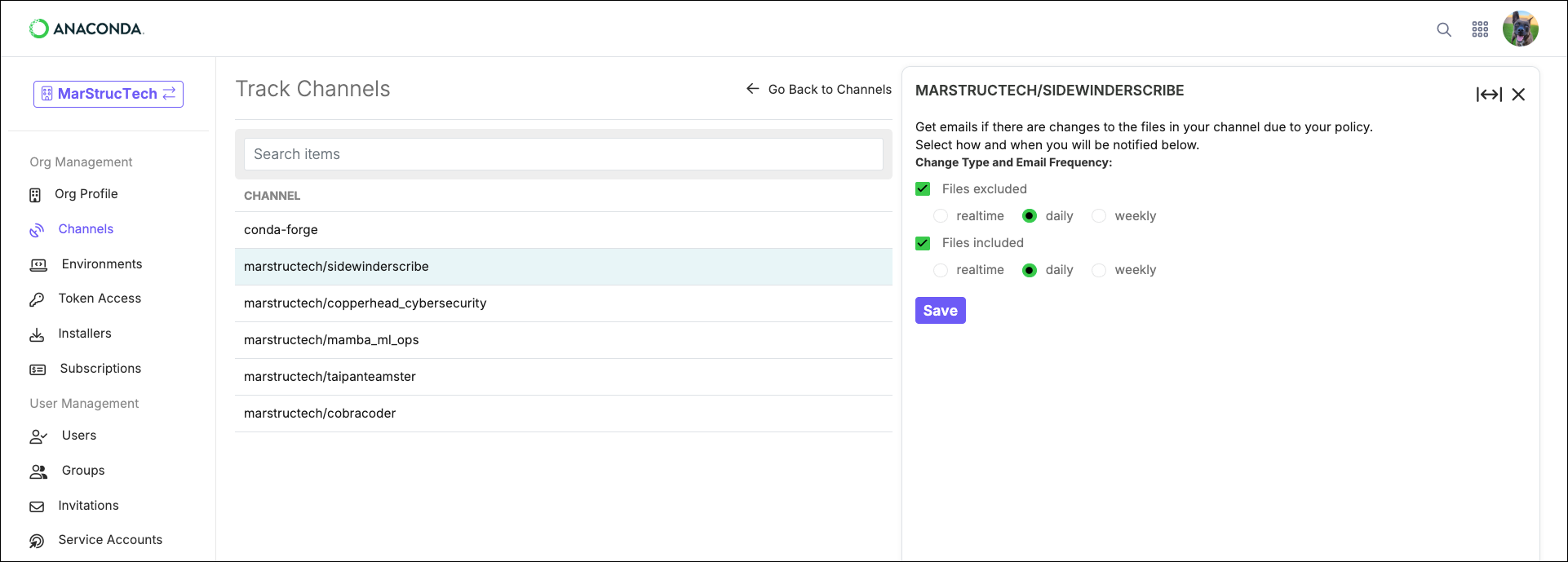Click the Installers download icon
Screen dimensions: 1568x562
click(x=37, y=334)
